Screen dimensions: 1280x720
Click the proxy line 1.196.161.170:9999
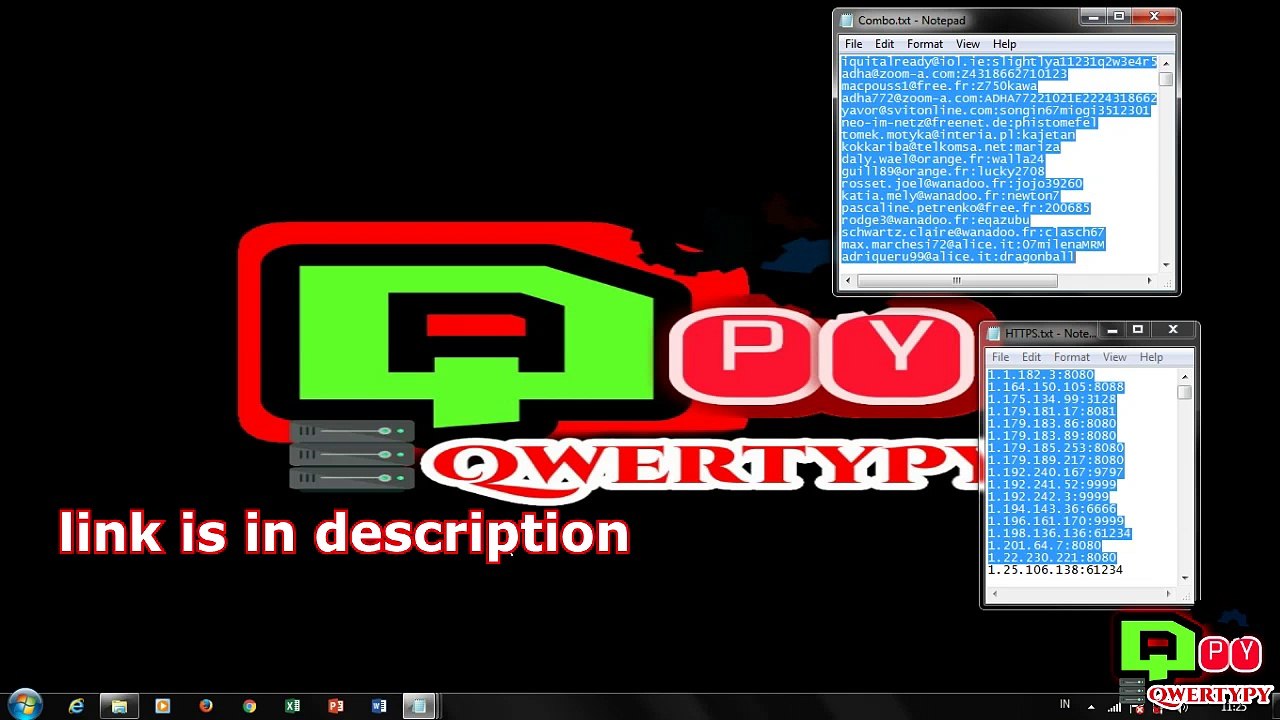[1056, 521]
